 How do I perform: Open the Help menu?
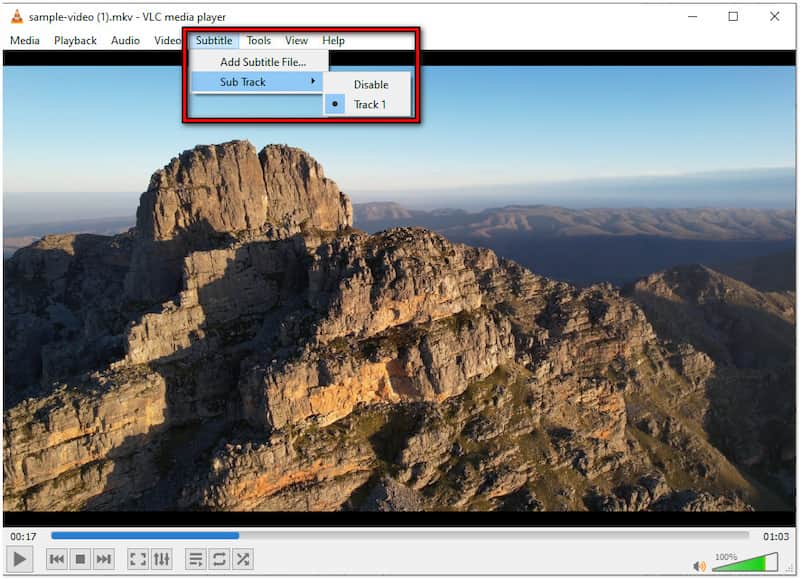(x=333, y=40)
